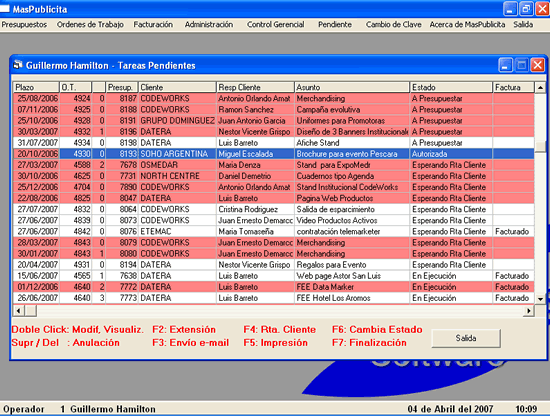Viewport: 550px width, 416px height.
Task: Click the Cristina Rodriguez cell
Action: (x=255, y=209)
